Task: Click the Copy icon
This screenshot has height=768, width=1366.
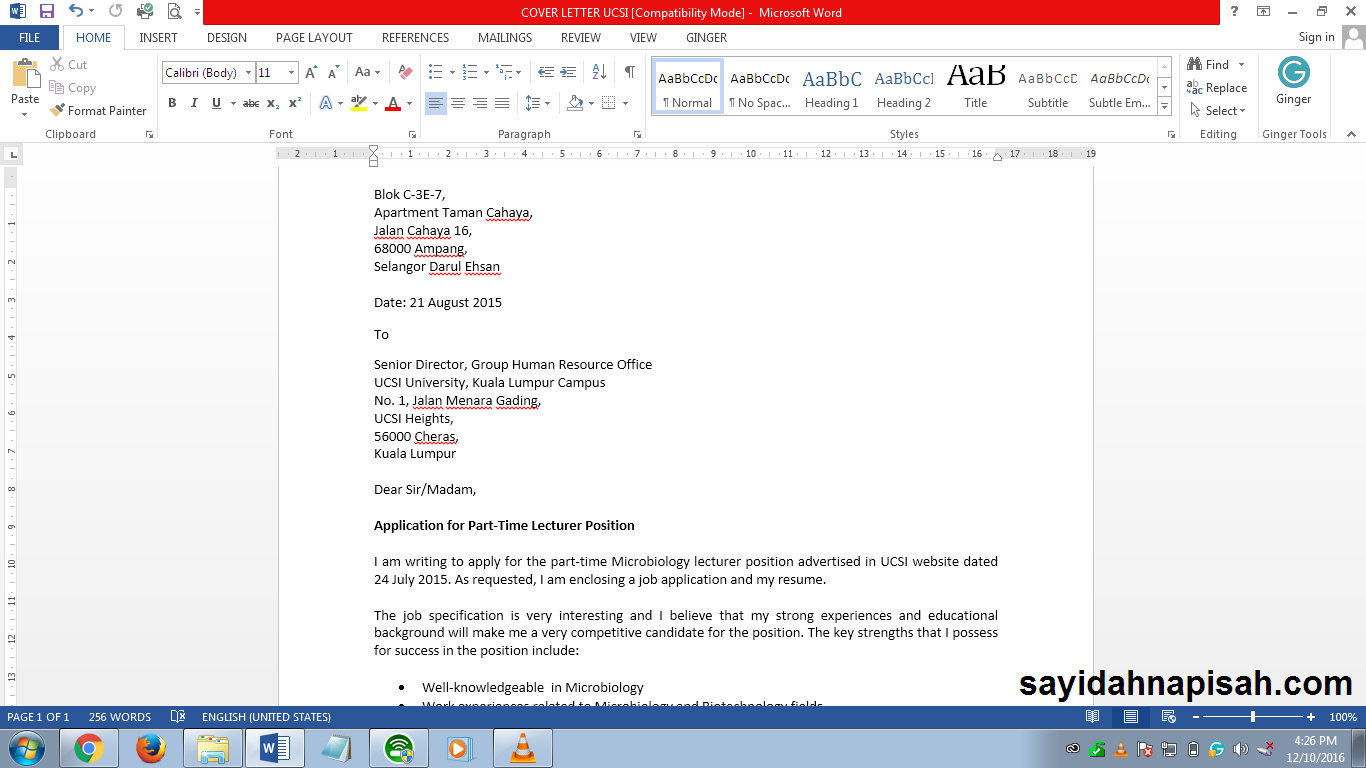Action: [72, 88]
